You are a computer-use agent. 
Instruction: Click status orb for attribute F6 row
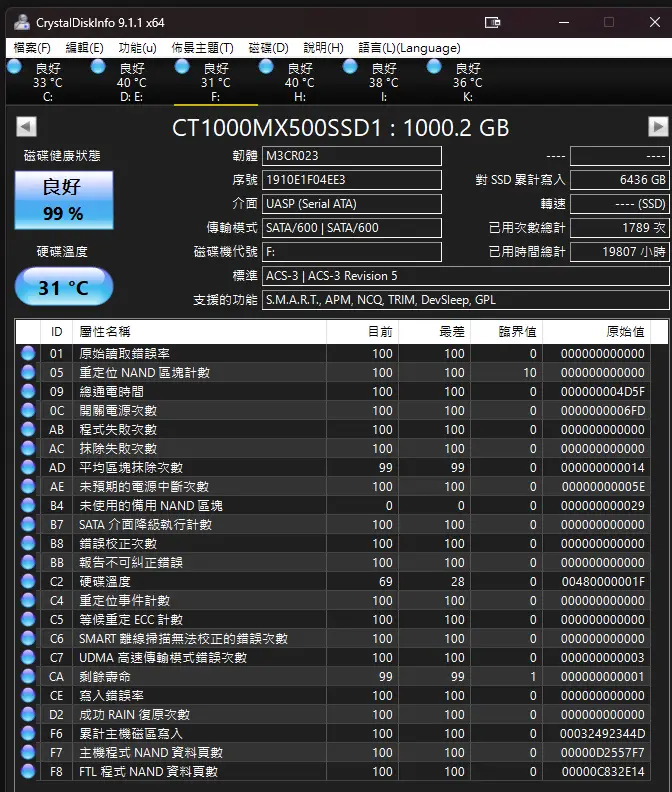tap(28, 733)
